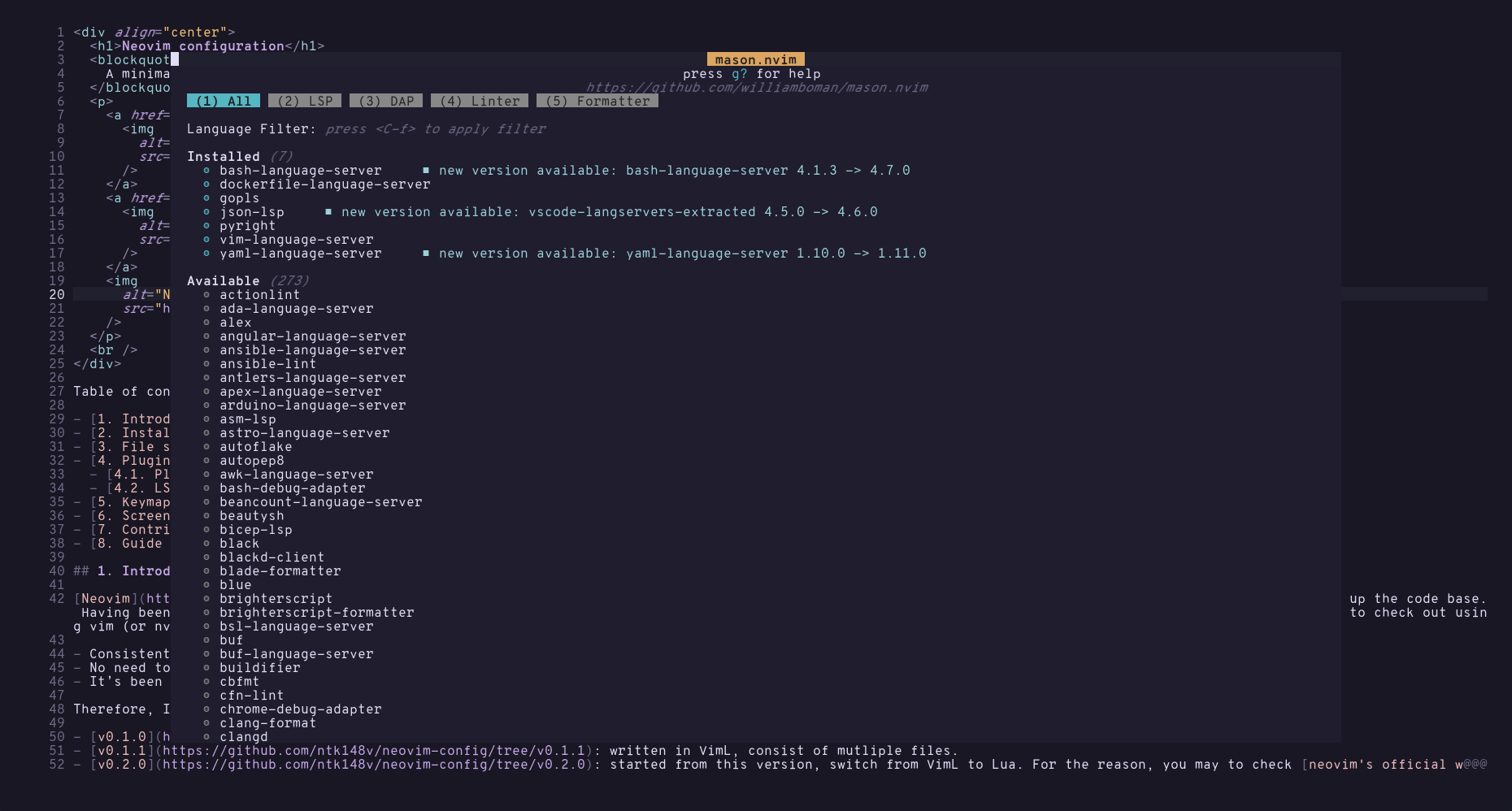
Task: Open the (3) DAP tab
Action: [x=386, y=101]
